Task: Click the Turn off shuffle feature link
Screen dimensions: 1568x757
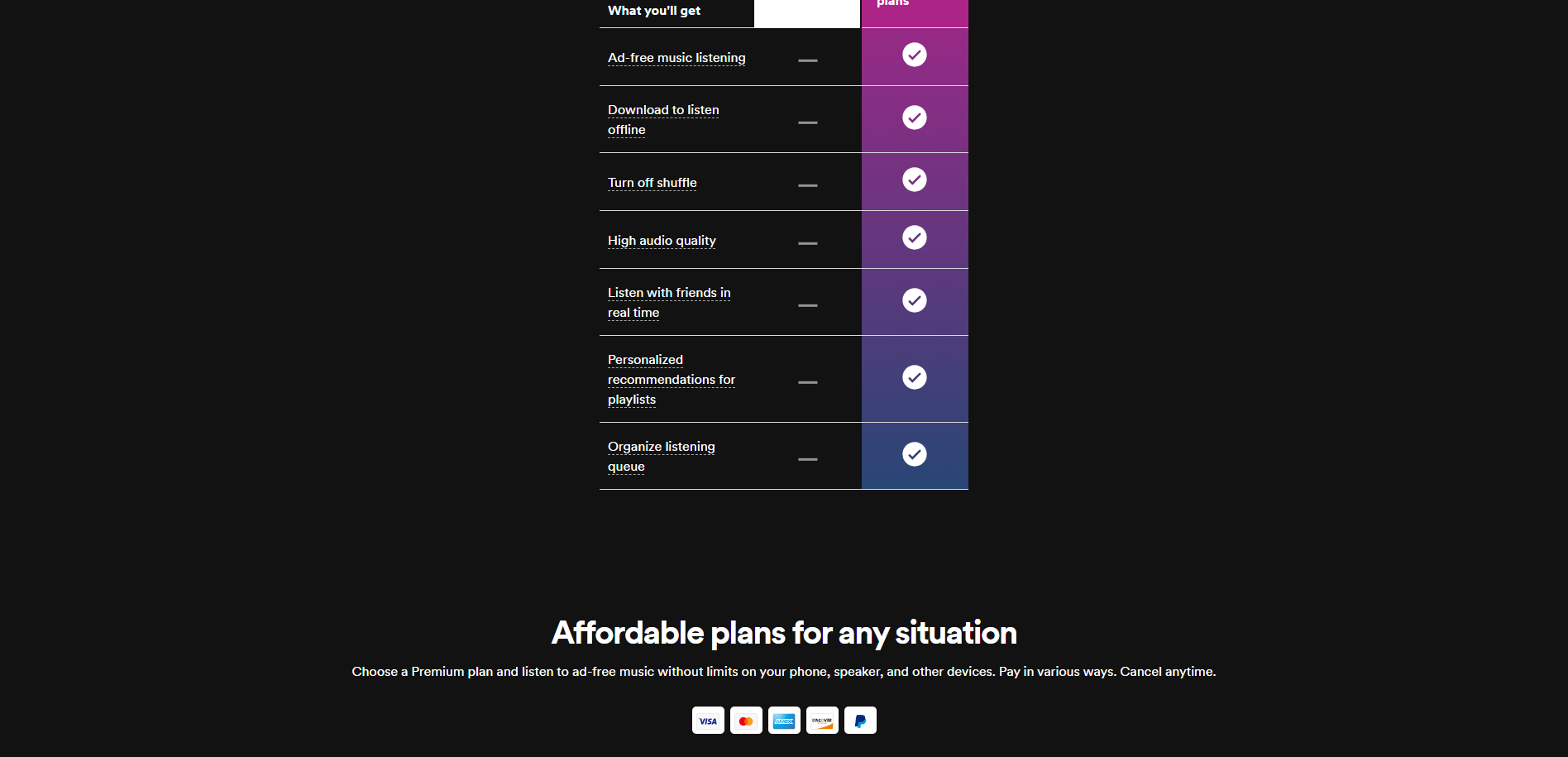Action: [653, 183]
